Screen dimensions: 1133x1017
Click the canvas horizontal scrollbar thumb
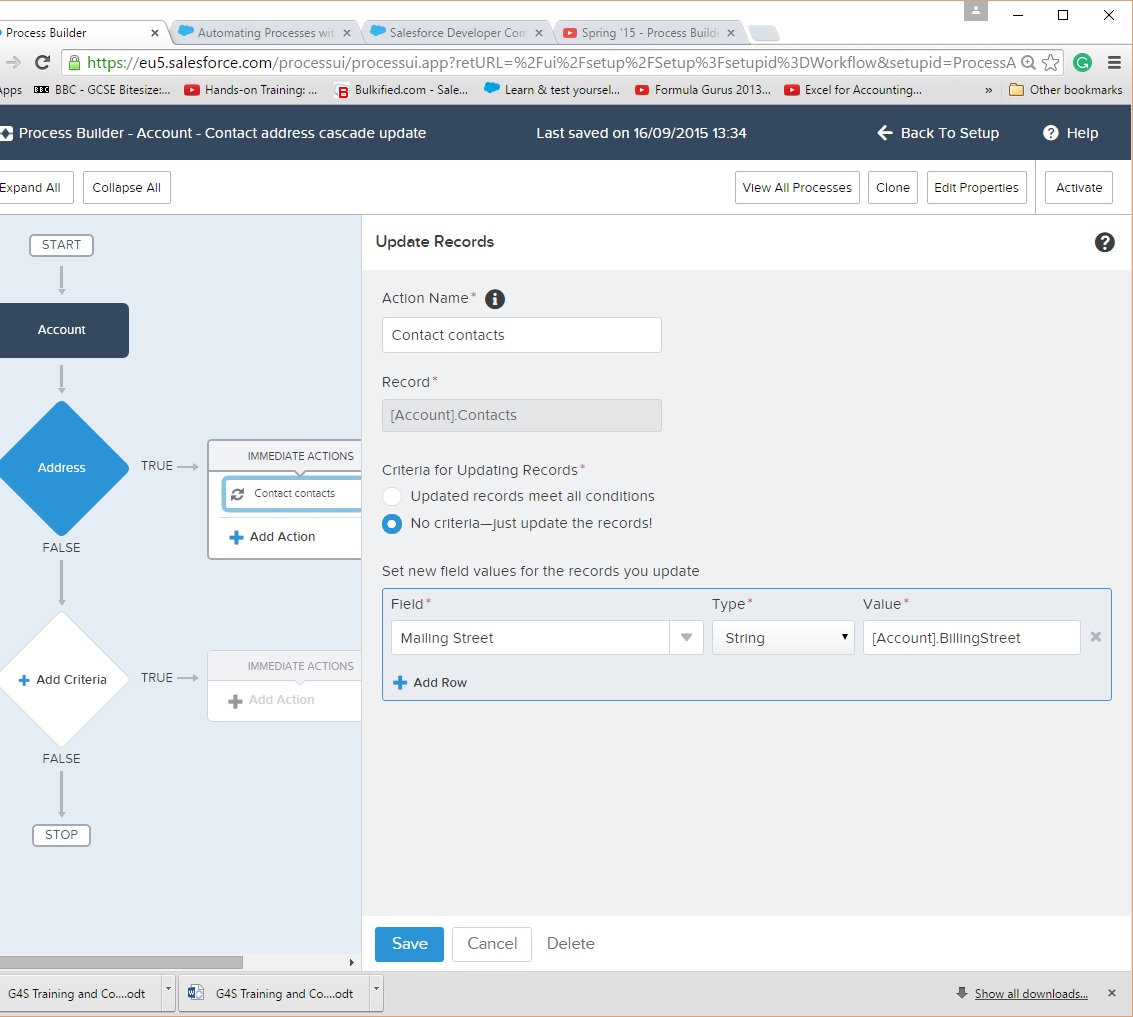coord(121,962)
